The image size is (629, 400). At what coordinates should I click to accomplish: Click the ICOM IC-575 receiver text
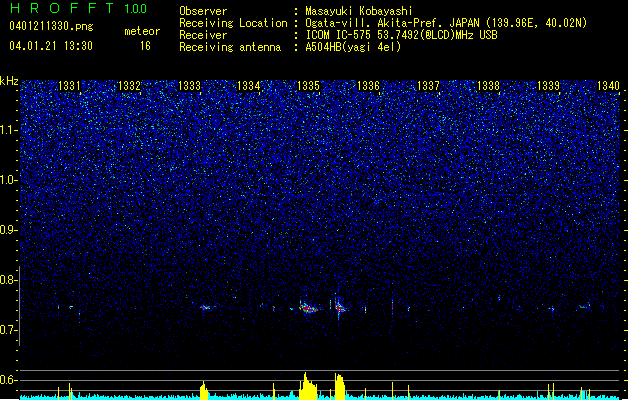pos(401,35)
